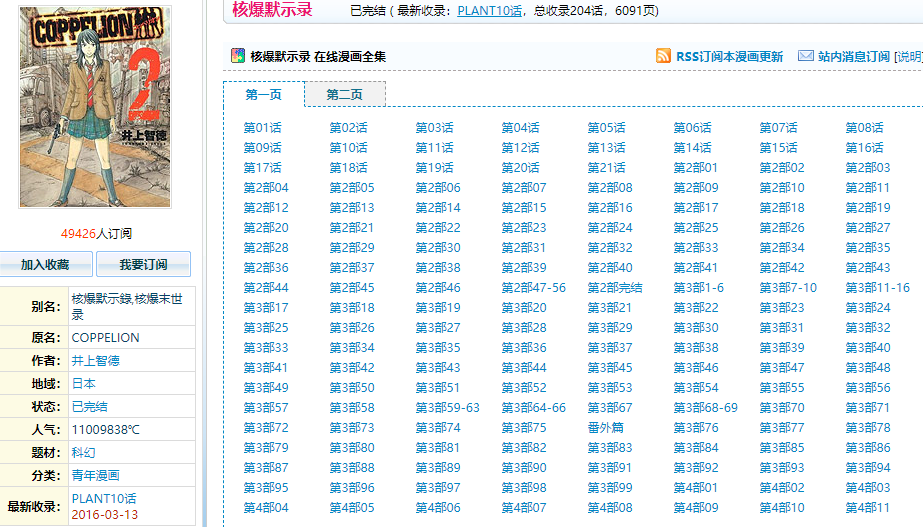
Task: Open chapter 第3部59-63
Action: 447,408
